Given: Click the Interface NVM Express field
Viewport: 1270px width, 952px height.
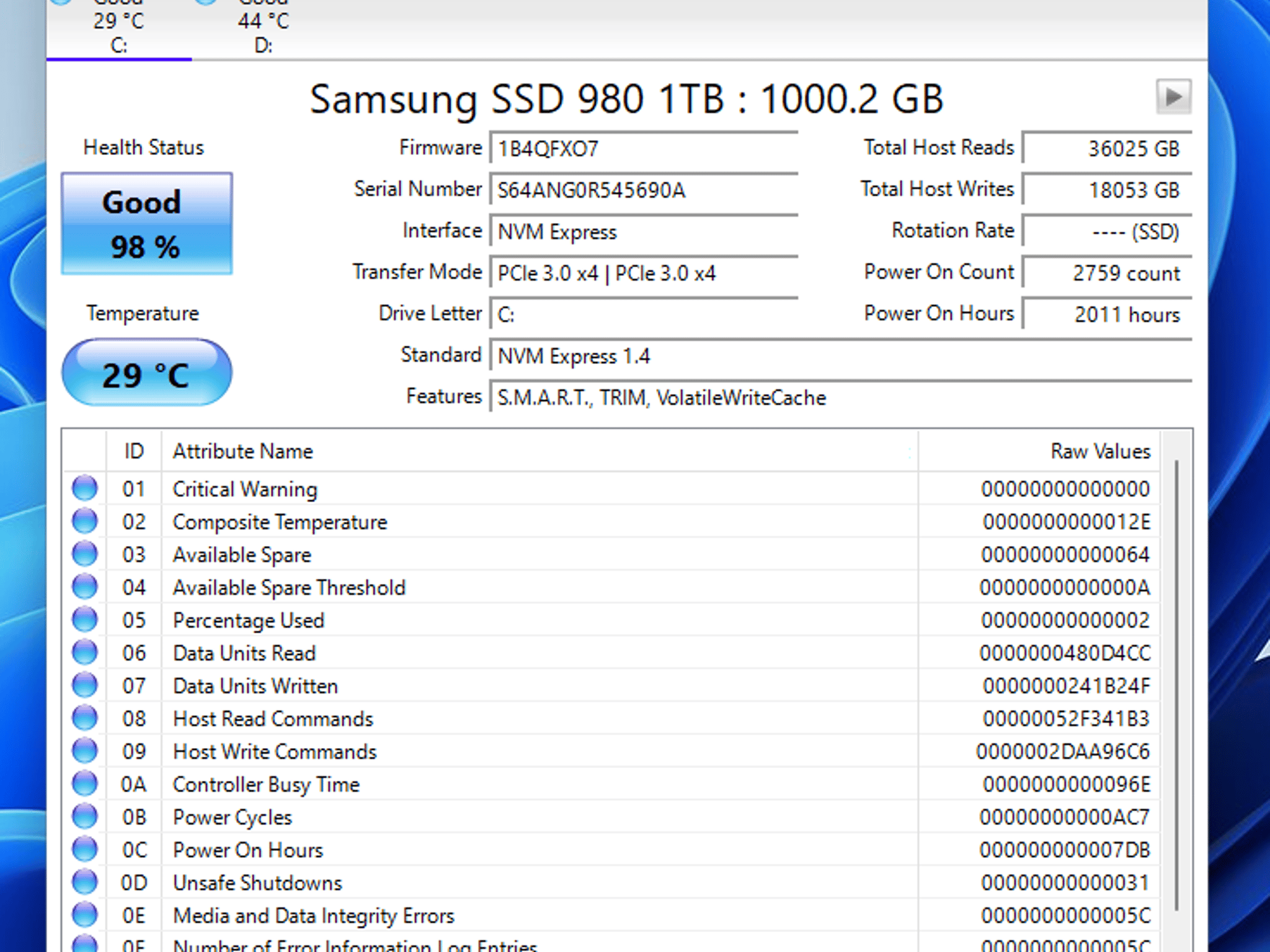Looking at the screenshot, I should [x=643, y=231].
